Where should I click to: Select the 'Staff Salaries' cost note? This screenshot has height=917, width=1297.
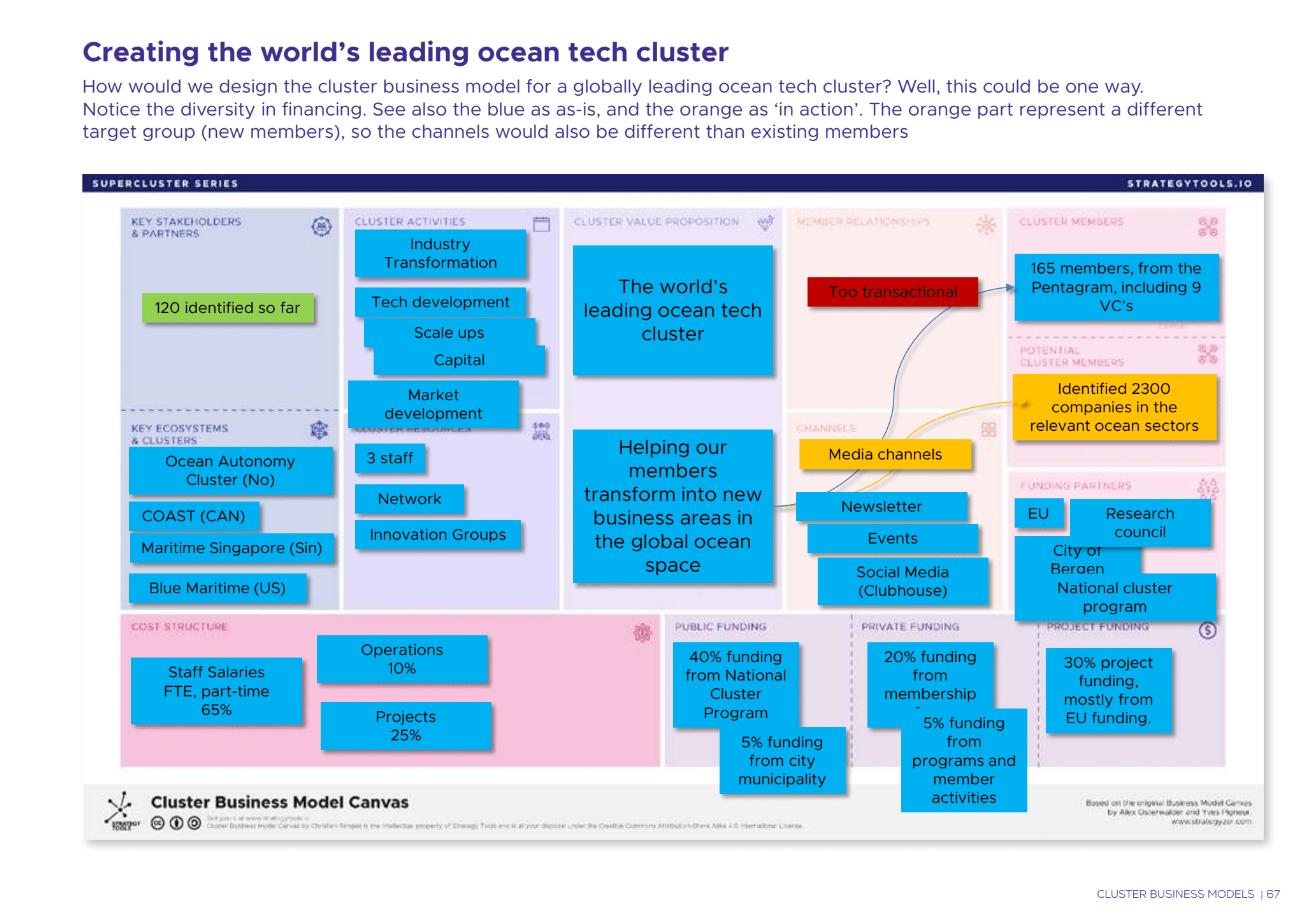point(215,691)
